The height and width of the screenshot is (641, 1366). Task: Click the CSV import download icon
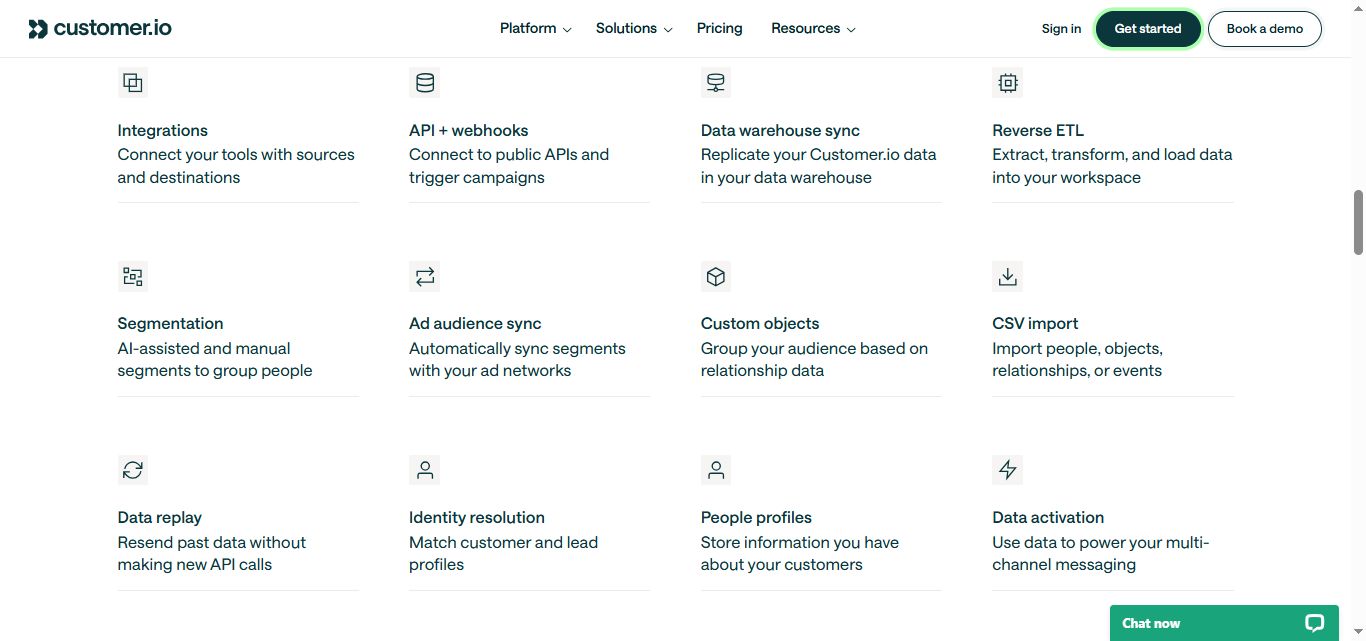tap(1007, 276)
